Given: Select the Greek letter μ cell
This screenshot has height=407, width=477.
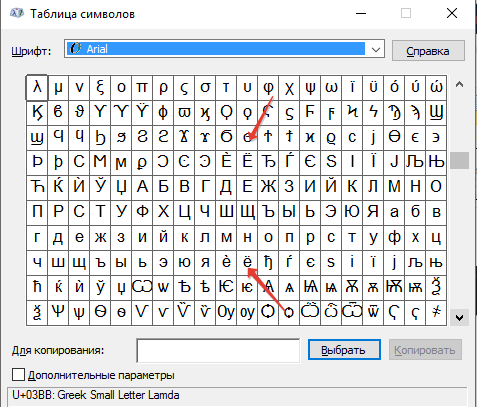Looking at the screenshot, I should pos(58,88).
